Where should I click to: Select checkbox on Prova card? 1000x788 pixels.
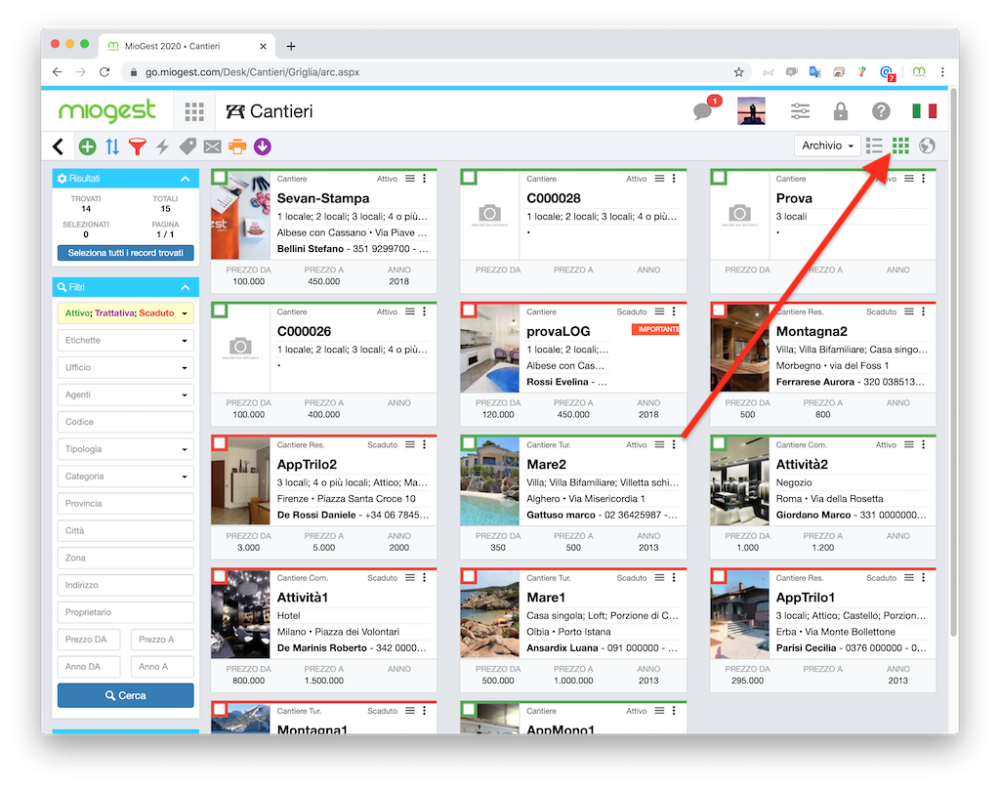coord(719,178)
